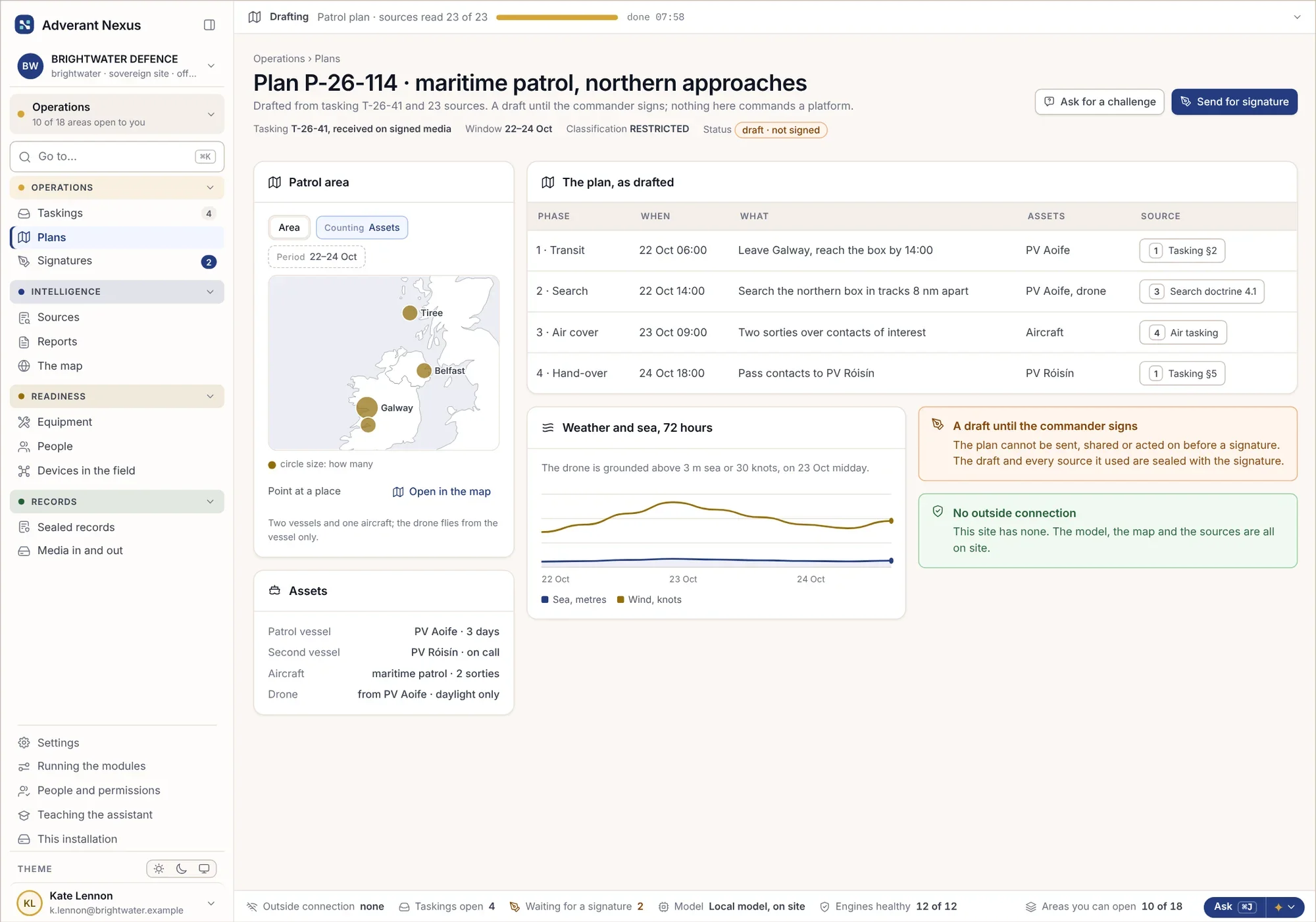Follow the Open in the map link
This screenshot has height=922, width=1316.
click(442, 492)
